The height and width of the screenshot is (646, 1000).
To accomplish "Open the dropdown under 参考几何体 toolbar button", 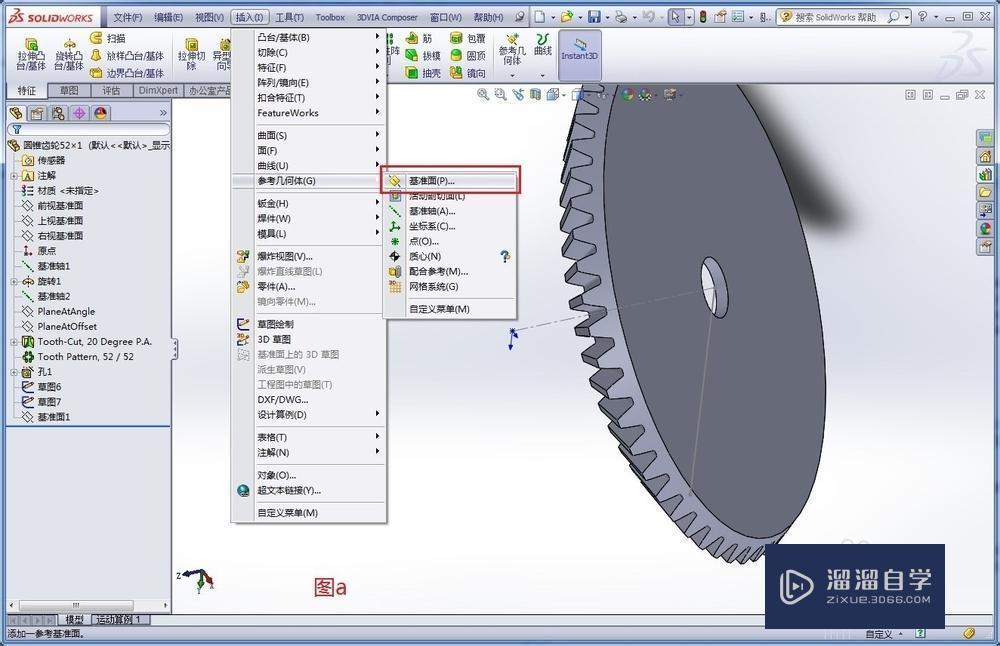I will [x=512, y=75].
